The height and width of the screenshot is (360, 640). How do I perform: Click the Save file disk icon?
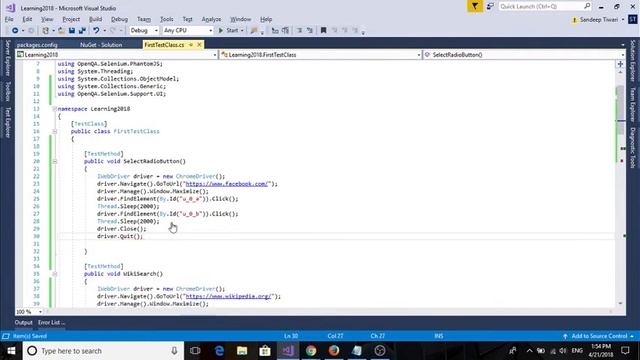(72, 31)
